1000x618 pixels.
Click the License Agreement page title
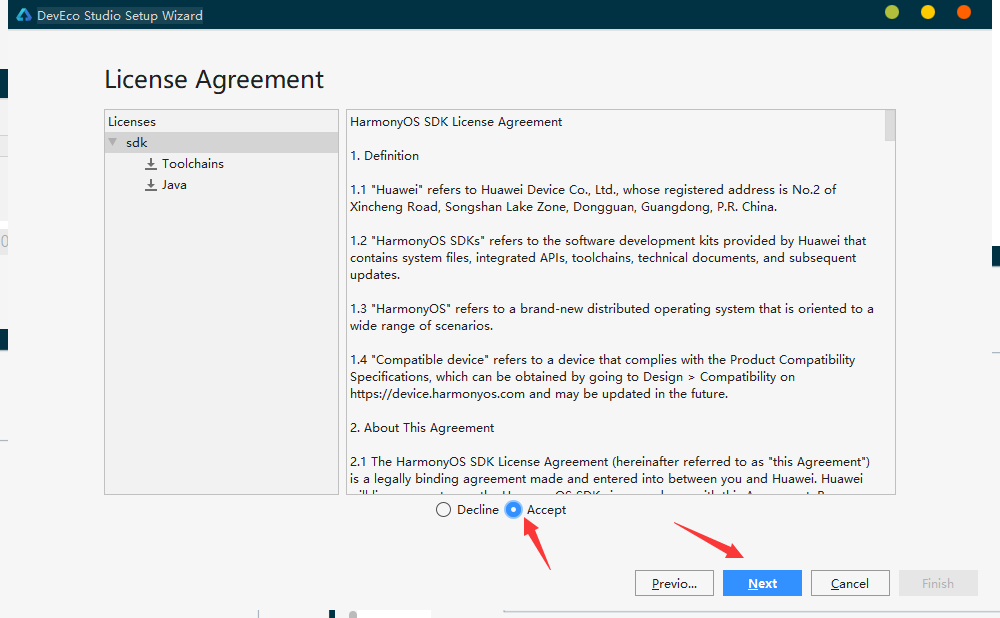(x=214, y=80)
